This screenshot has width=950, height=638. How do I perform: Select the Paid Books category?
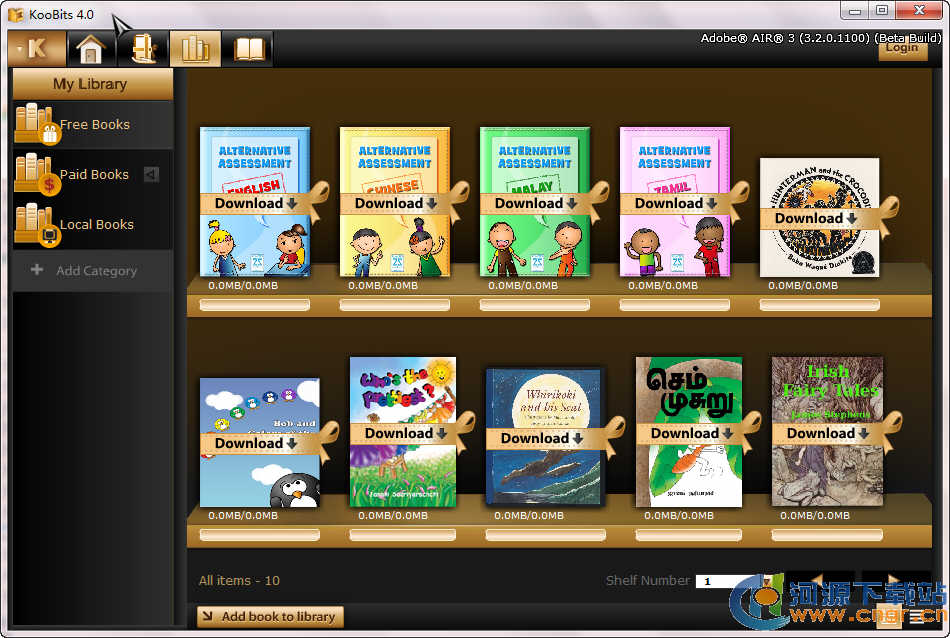pyautogui.click(x=93, y=174)
